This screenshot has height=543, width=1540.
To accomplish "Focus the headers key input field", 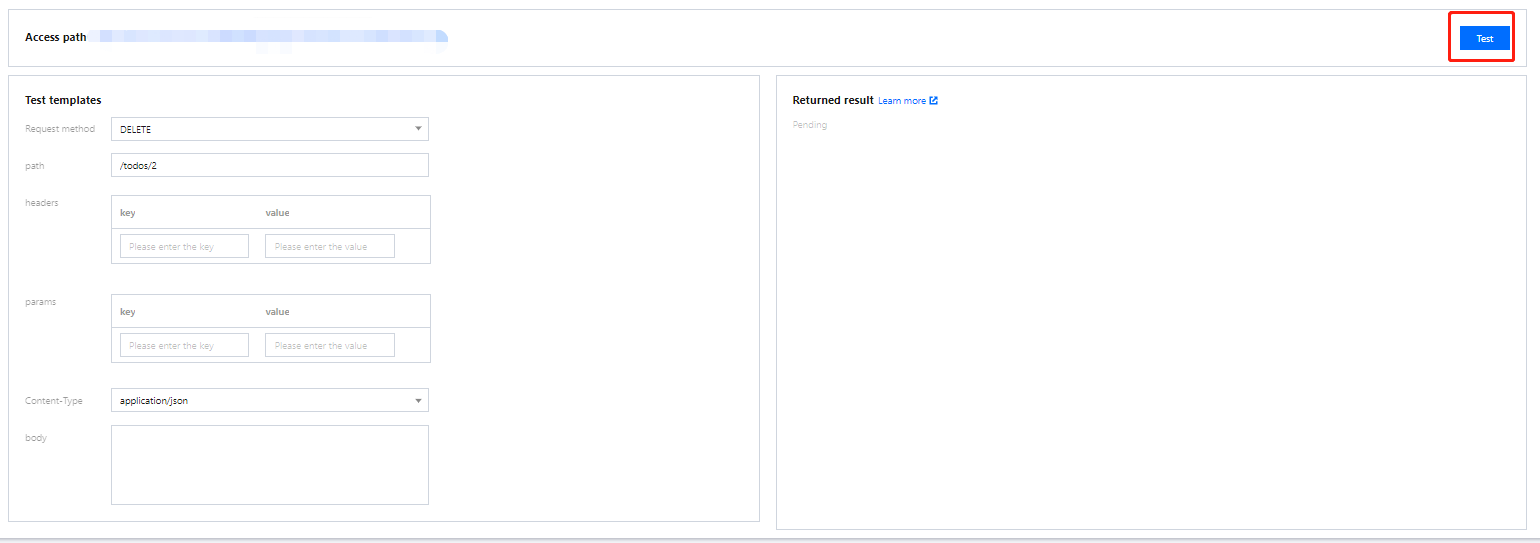I will 184,246.
